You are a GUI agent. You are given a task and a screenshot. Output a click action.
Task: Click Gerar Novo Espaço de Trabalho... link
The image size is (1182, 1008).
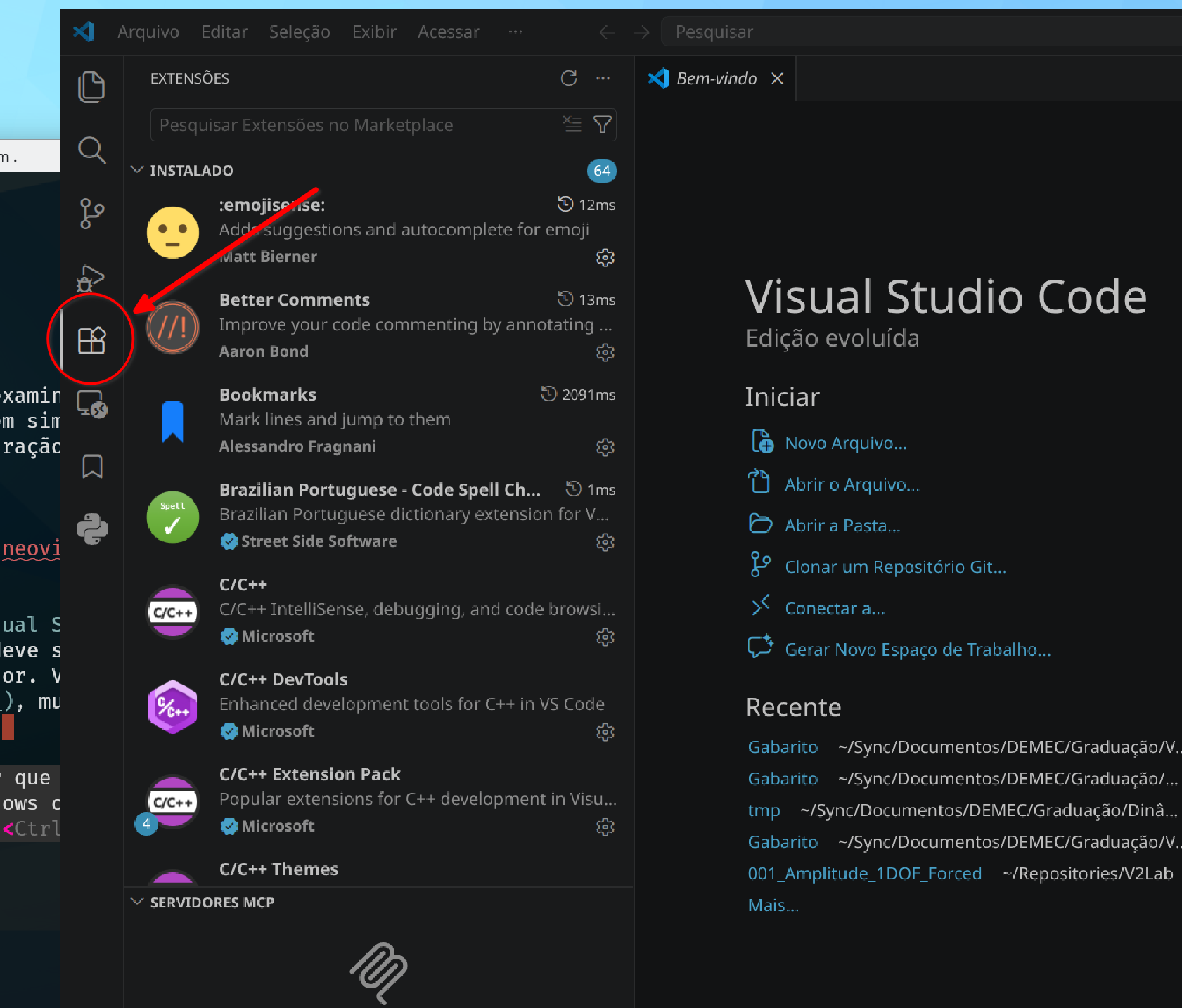point(918,650)
